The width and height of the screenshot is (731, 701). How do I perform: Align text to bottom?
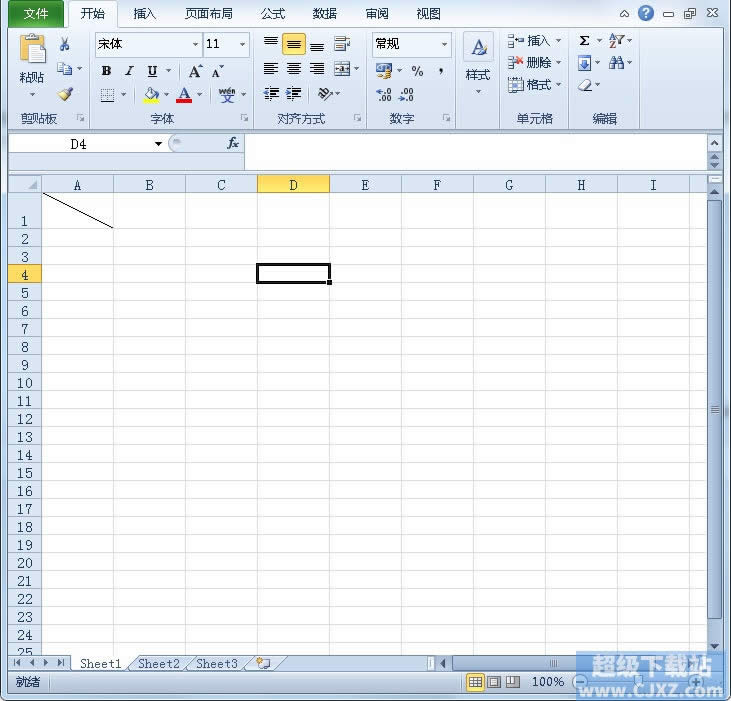point(317,45)
